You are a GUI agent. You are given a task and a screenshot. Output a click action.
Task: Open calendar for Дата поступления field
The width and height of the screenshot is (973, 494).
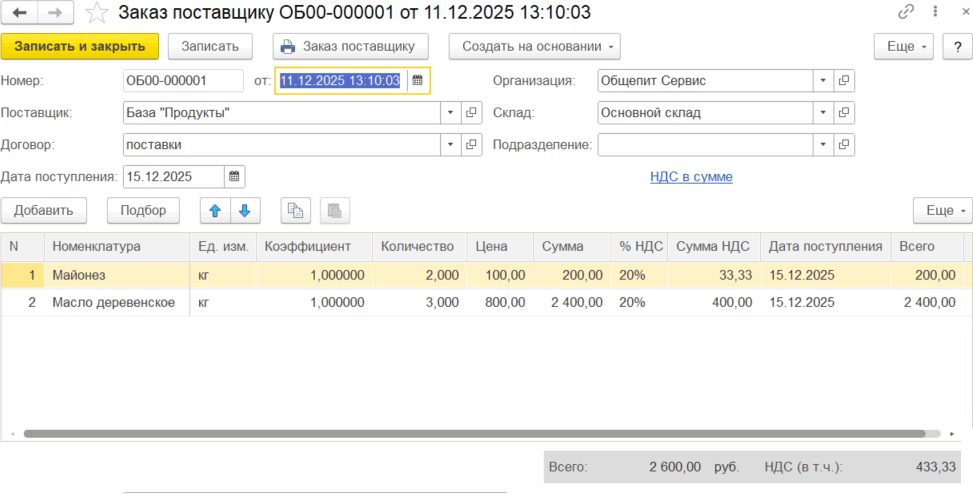tap(233, 177)
